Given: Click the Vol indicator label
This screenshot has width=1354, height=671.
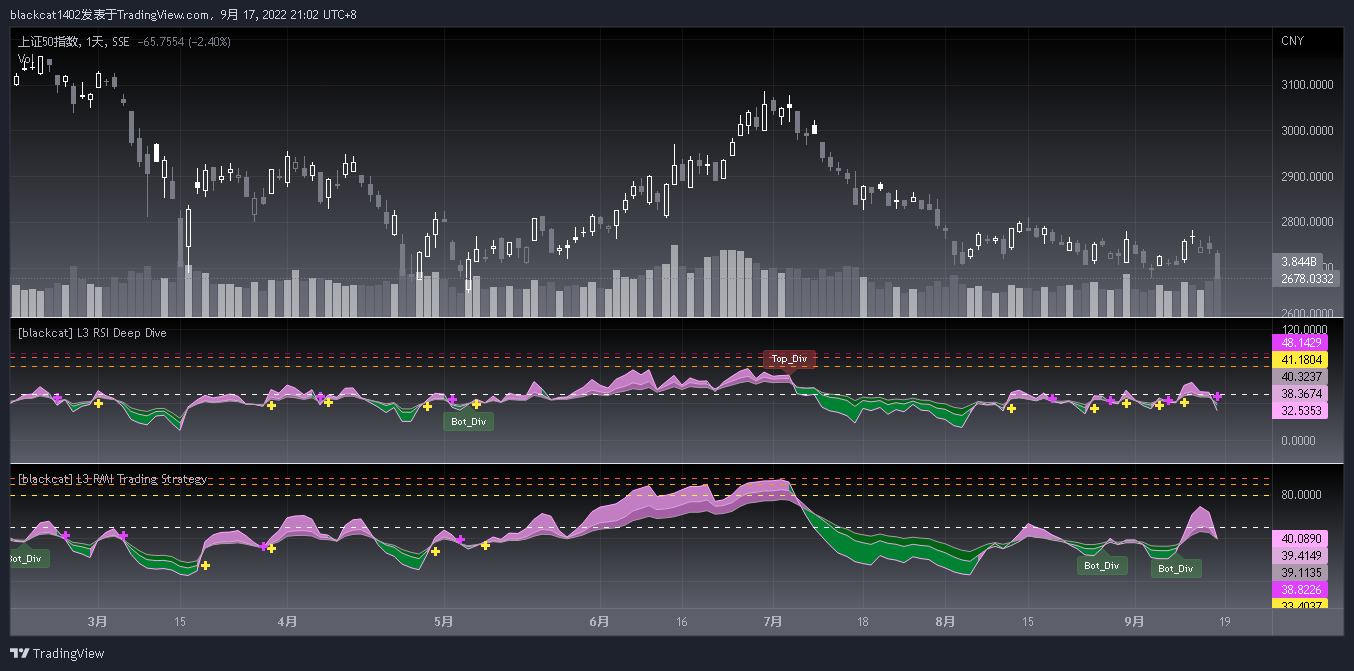Looking at the screenshot, I should pos(25,60).
